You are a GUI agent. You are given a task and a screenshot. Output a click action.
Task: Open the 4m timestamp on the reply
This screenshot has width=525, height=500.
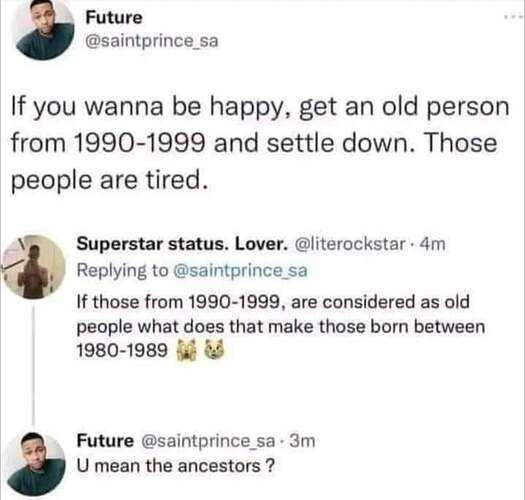[x=432, y=244]
